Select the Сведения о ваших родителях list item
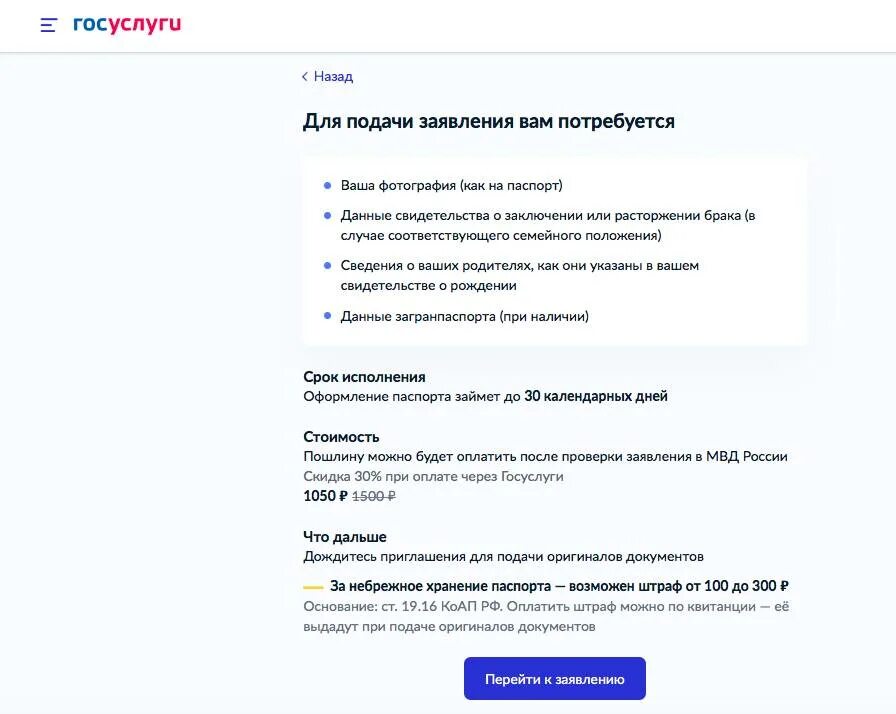The height and width of the screenshot is (714, 896). coord(519,275)
